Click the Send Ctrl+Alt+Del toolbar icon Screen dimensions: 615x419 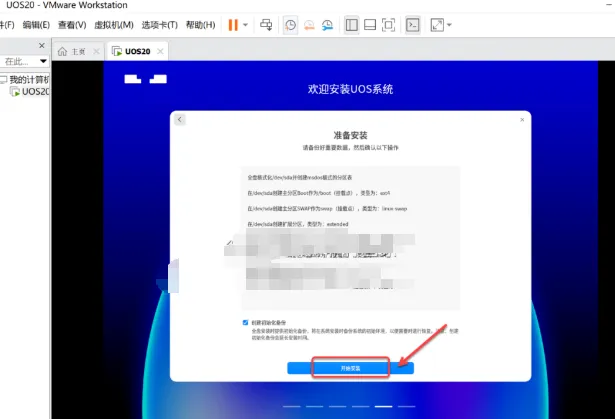tap(266, 25)
